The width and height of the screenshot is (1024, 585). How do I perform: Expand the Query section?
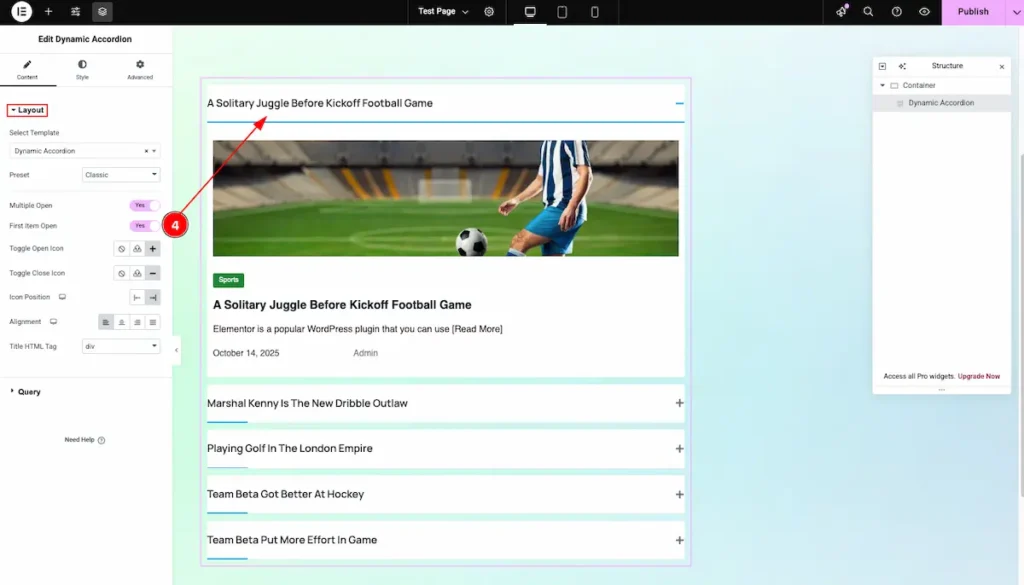click(29, 392)
